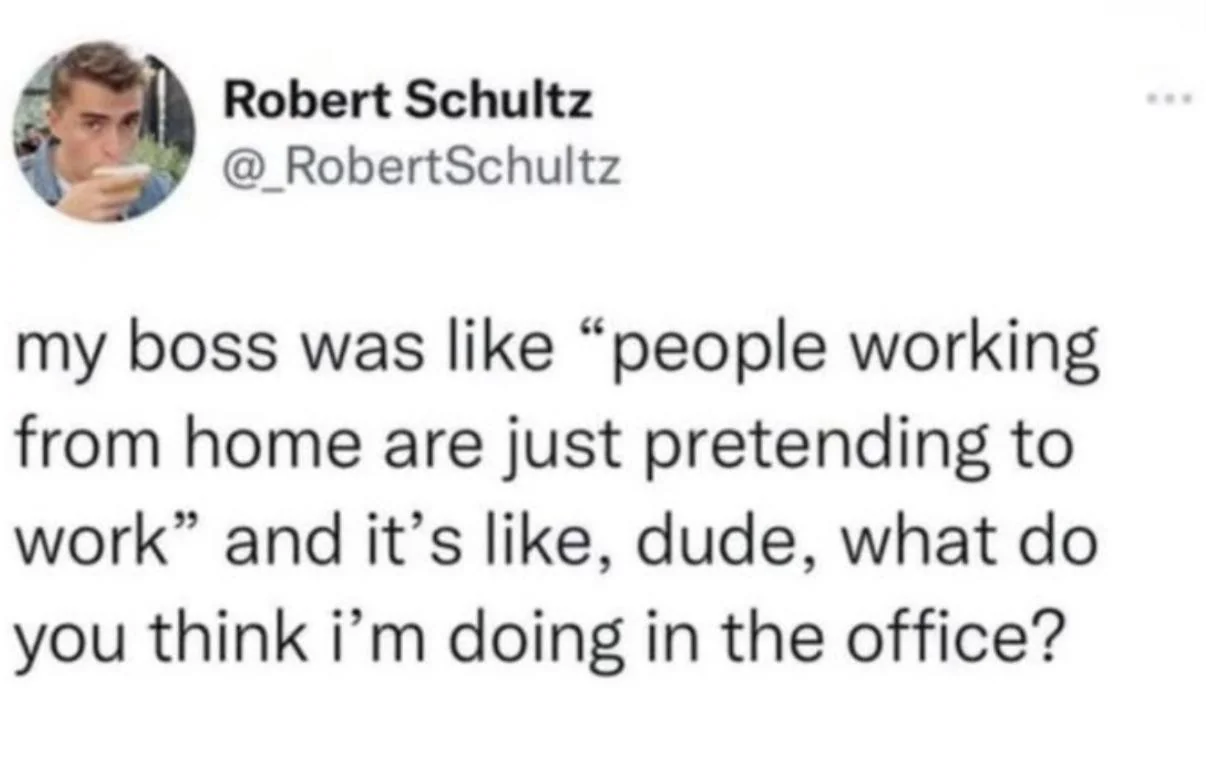The height and width of the screenshot is (771, 1206).
Task: Click the bold Robert Schultz header text
Action: point(407,97)
